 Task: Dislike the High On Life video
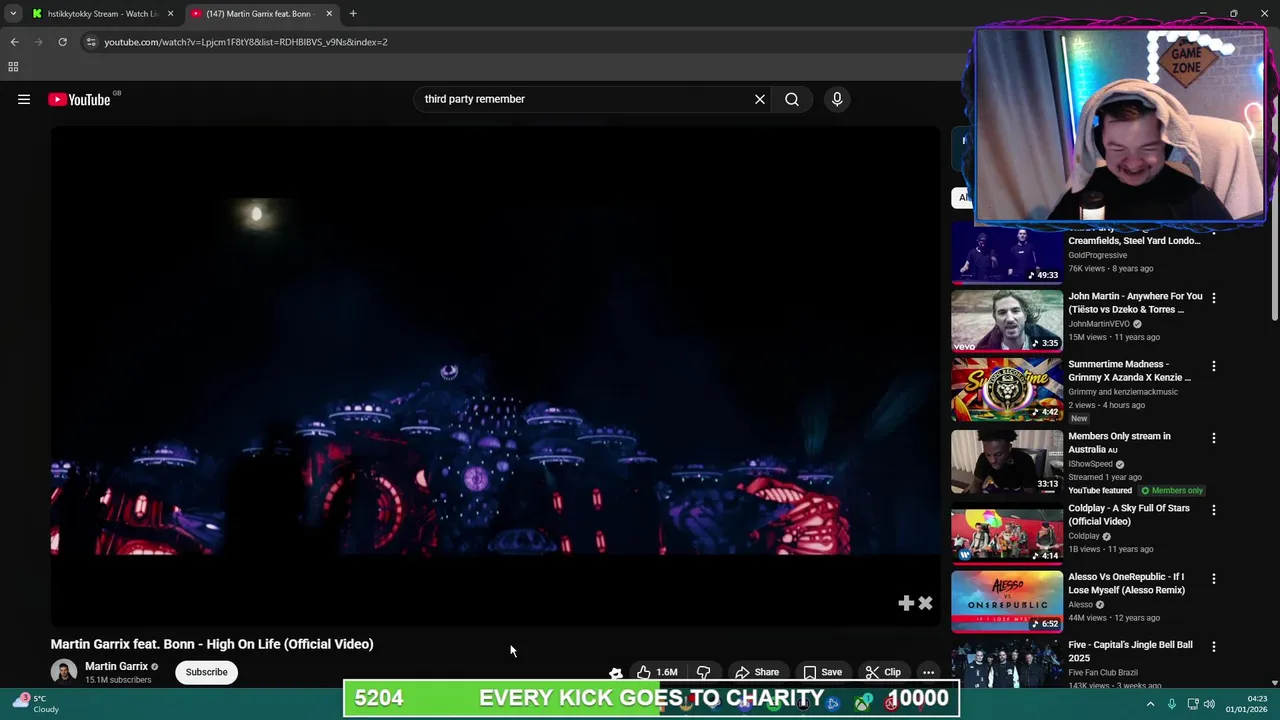[x=703, y=672]
